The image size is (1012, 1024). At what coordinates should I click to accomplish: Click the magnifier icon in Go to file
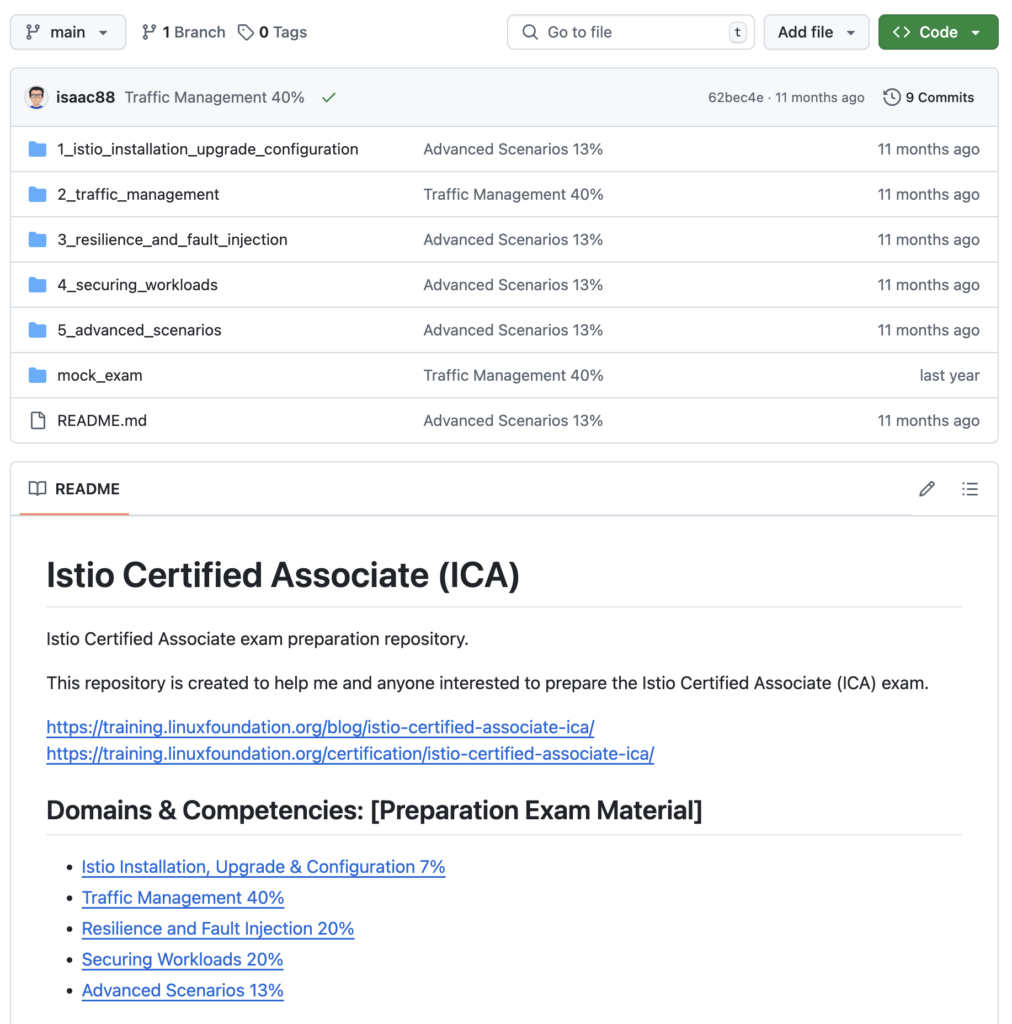coord(530,32)
